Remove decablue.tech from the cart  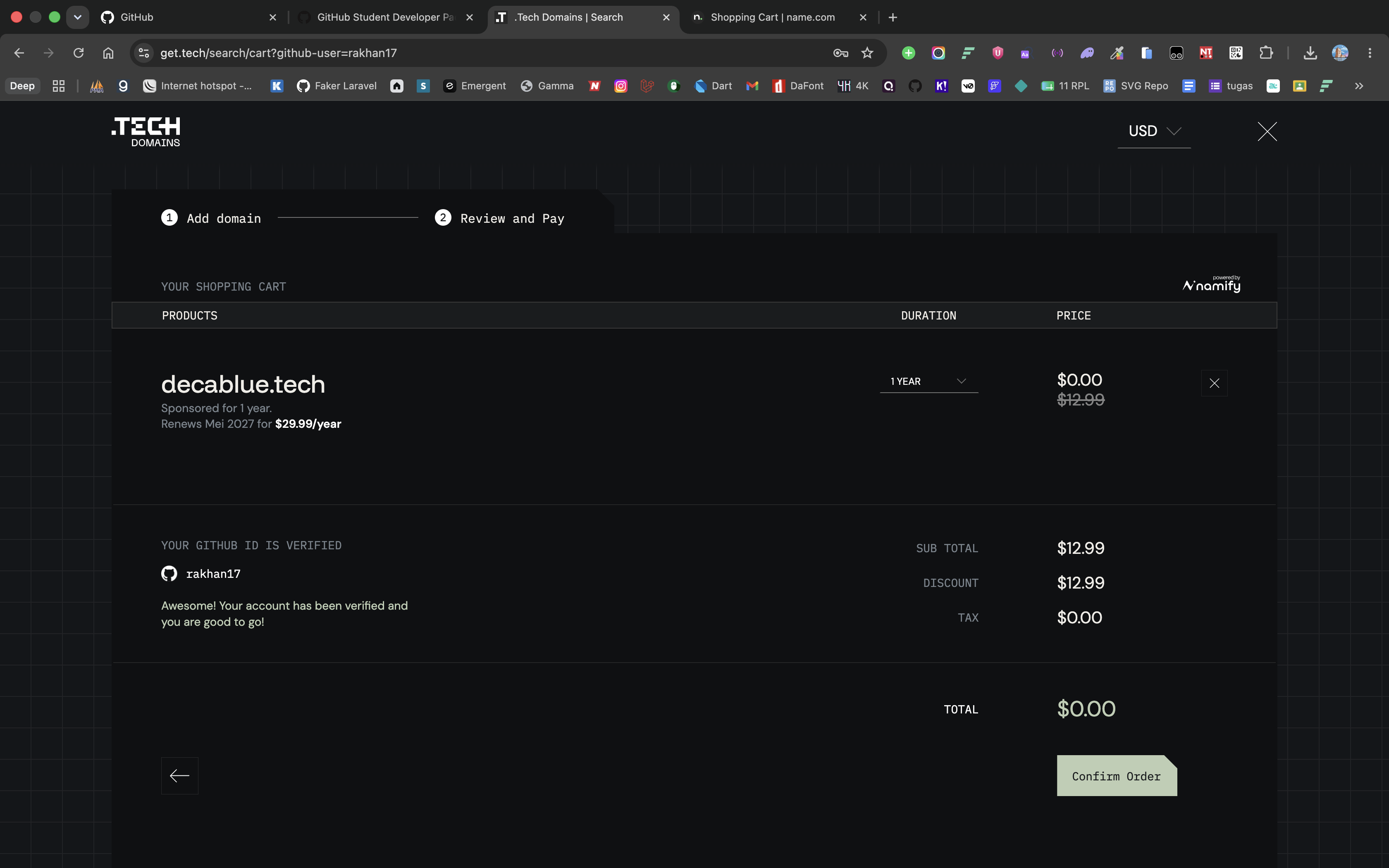pyautogui.click(x=1214, y=383)
